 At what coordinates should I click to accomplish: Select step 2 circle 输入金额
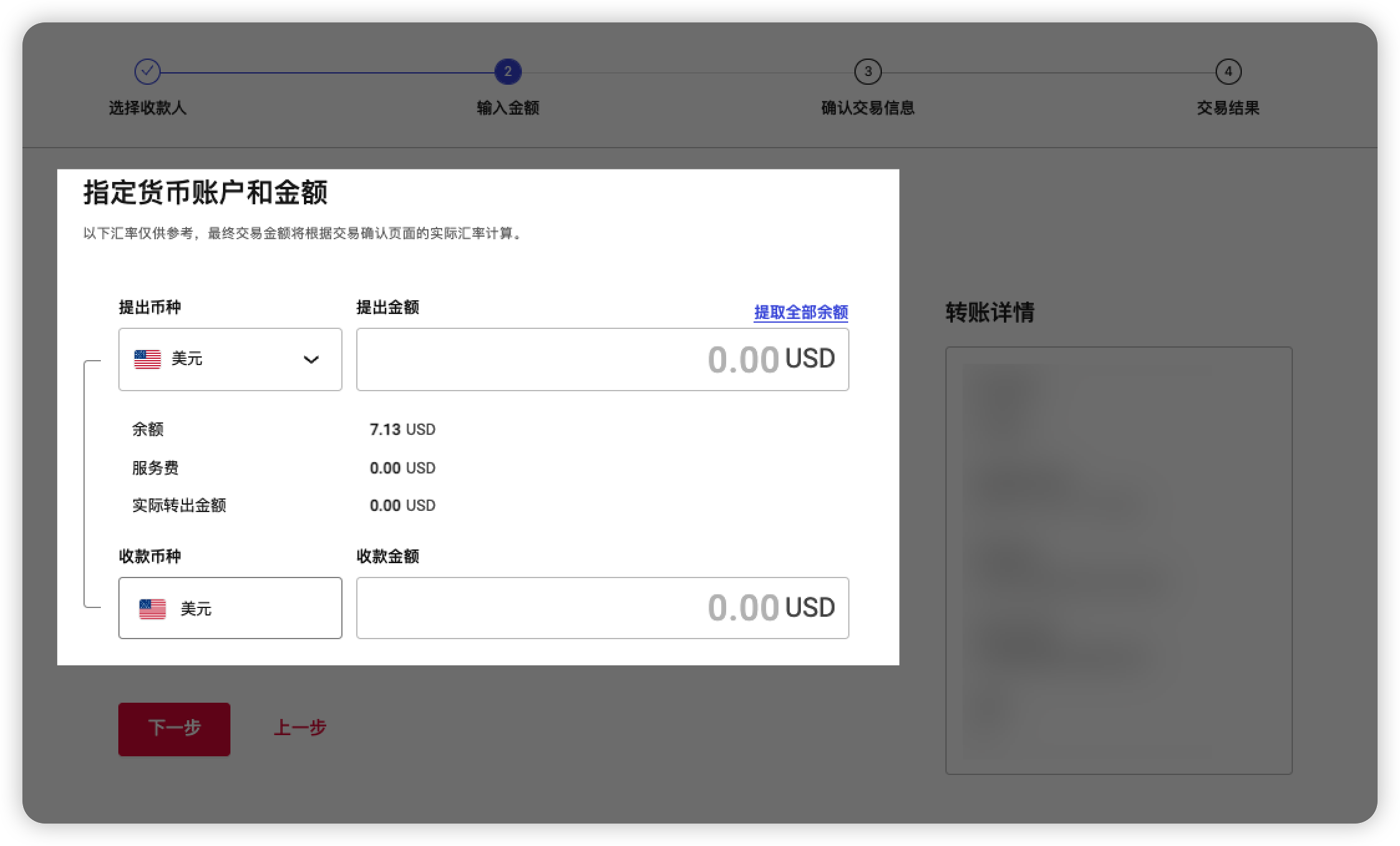(x=508, y=72)
